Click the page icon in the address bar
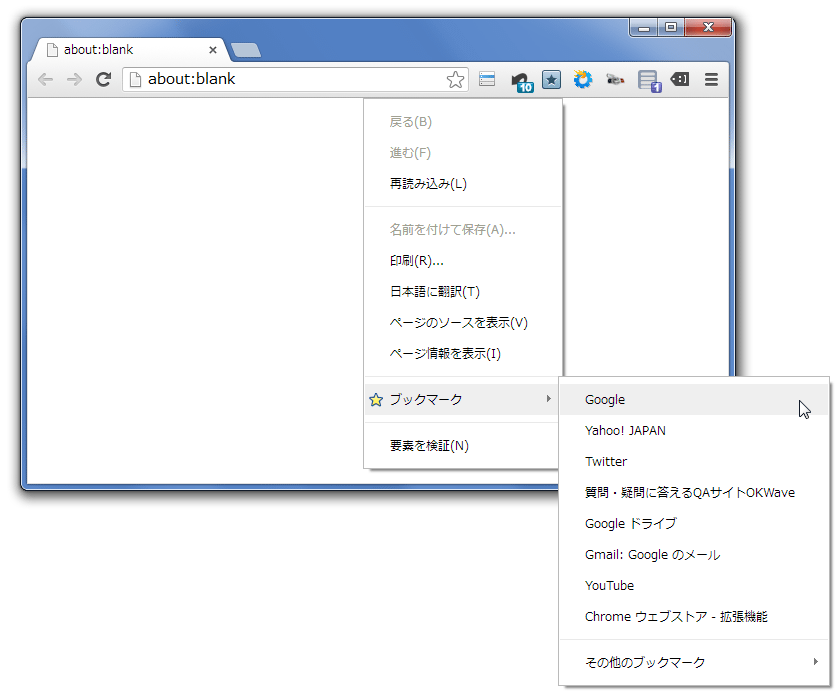This screenshot has height=696, width=839. (x=136, y=80)
